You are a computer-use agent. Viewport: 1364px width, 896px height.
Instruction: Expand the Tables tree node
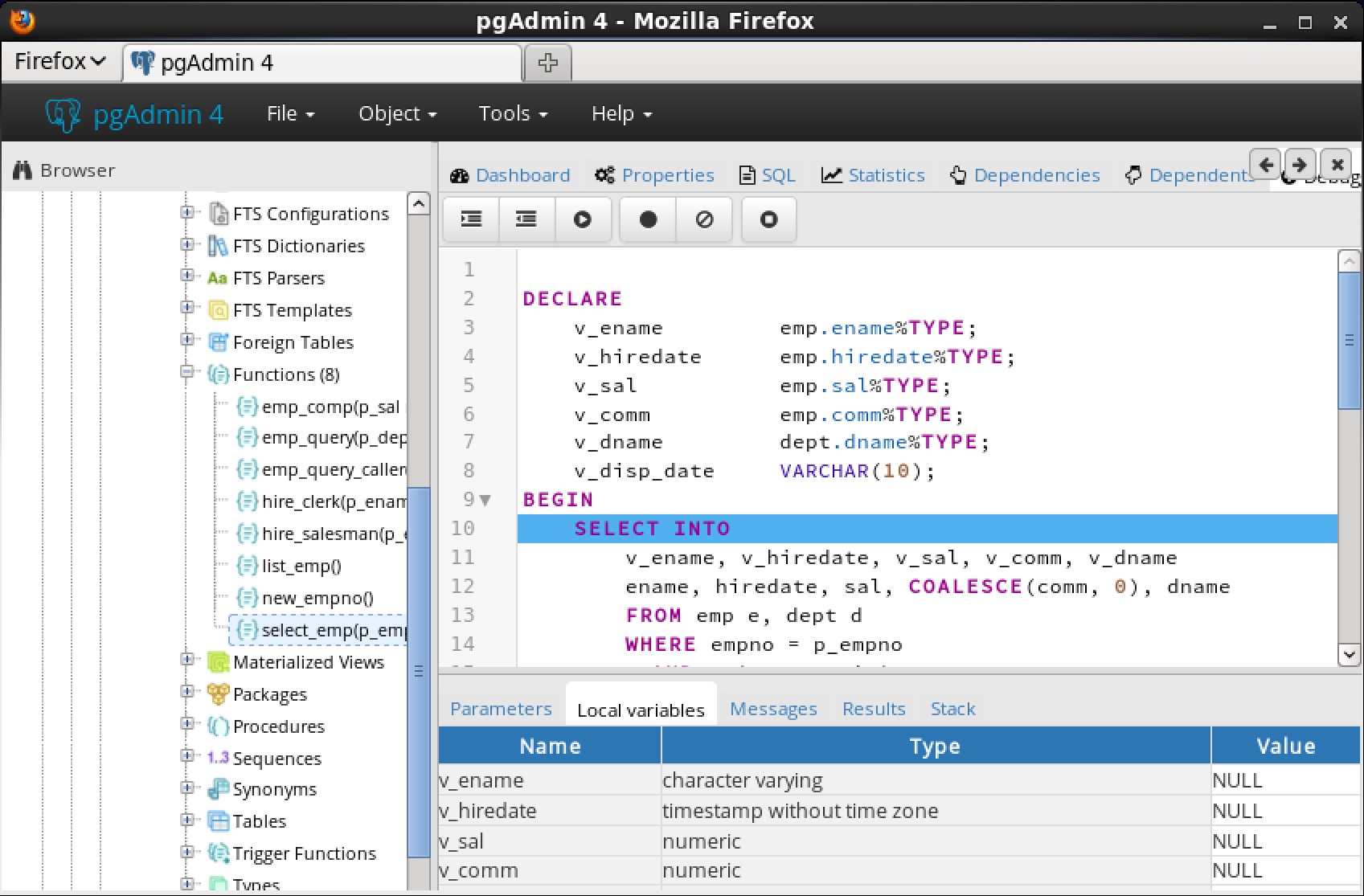[187, 820]
